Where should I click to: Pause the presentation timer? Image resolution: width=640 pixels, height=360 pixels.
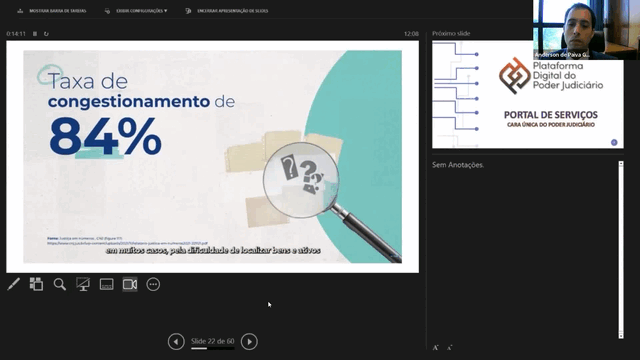tap(35, 34)
